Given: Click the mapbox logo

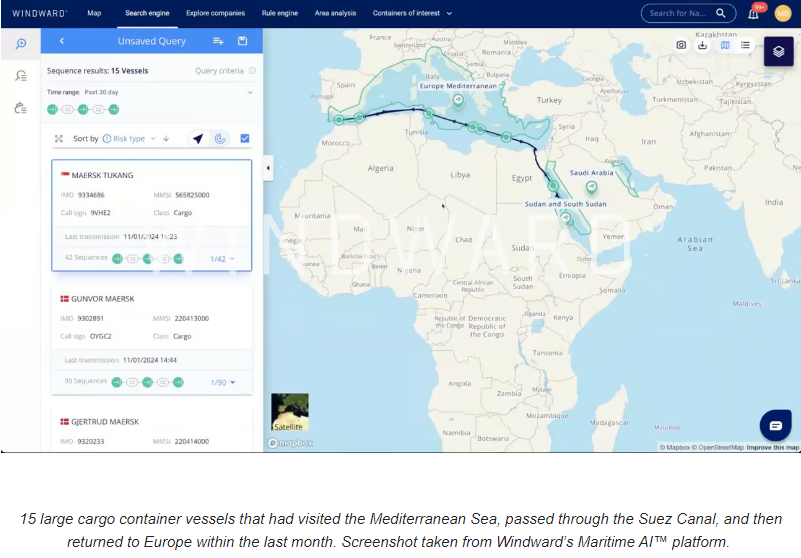Looking at the screenshot, I should point(290,443).
